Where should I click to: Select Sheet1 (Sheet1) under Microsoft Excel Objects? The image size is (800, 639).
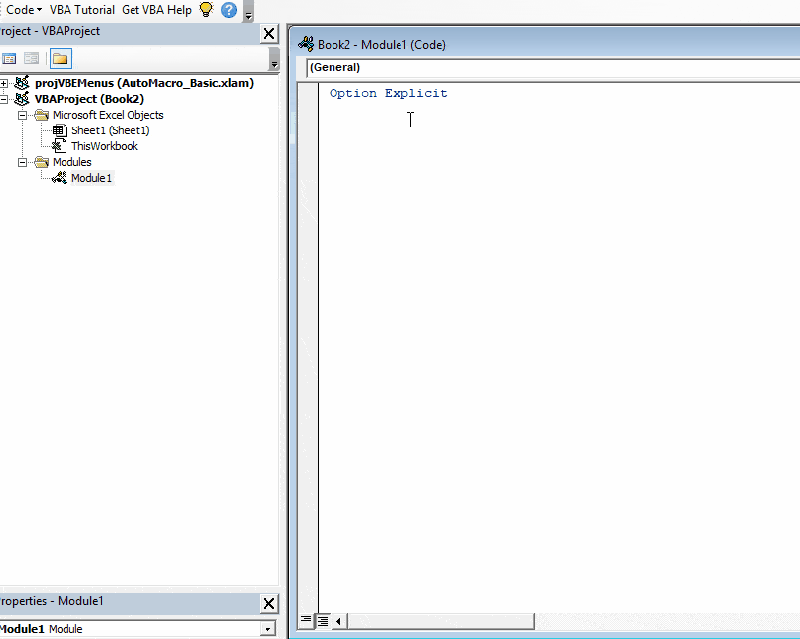click(x=109, y=130)
